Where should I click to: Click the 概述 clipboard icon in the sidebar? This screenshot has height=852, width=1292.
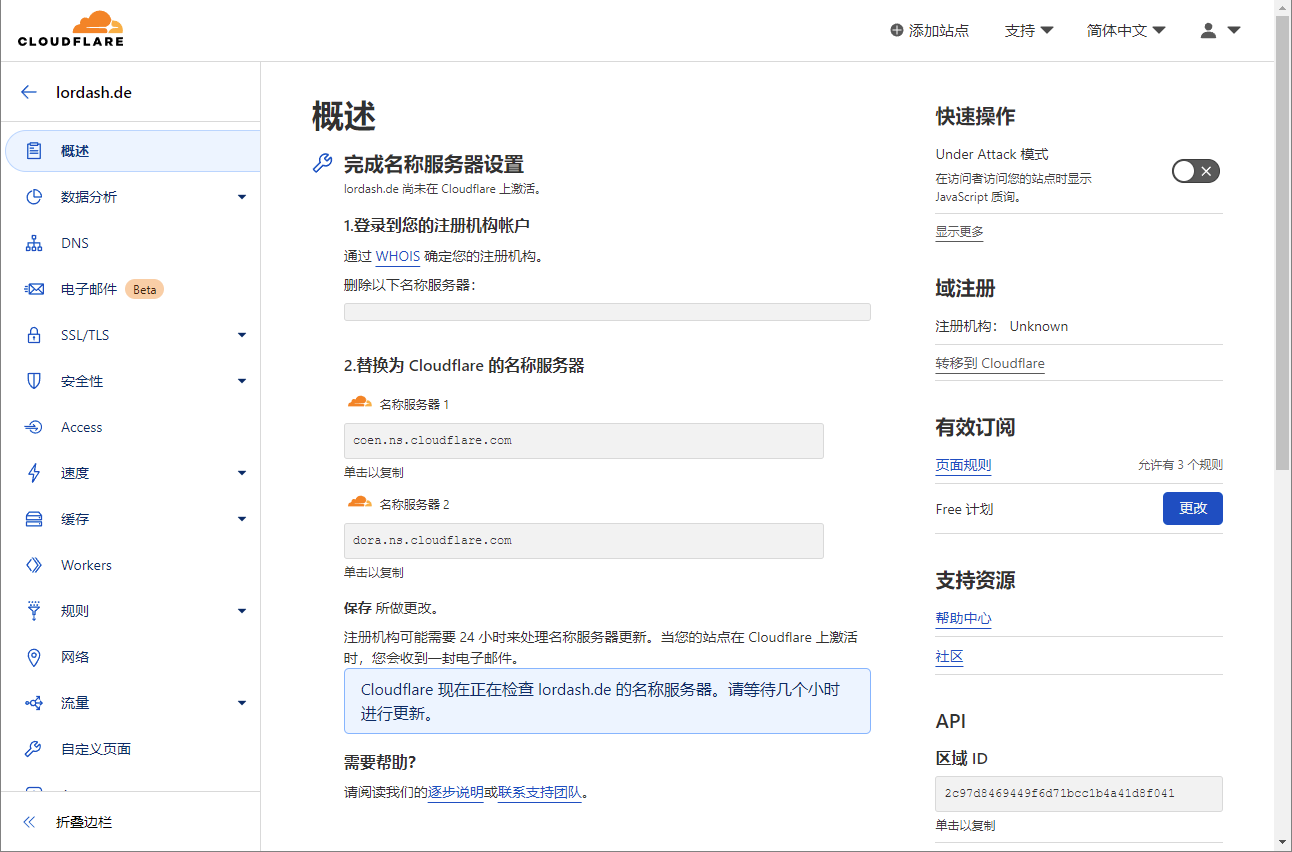coord(34,151)
